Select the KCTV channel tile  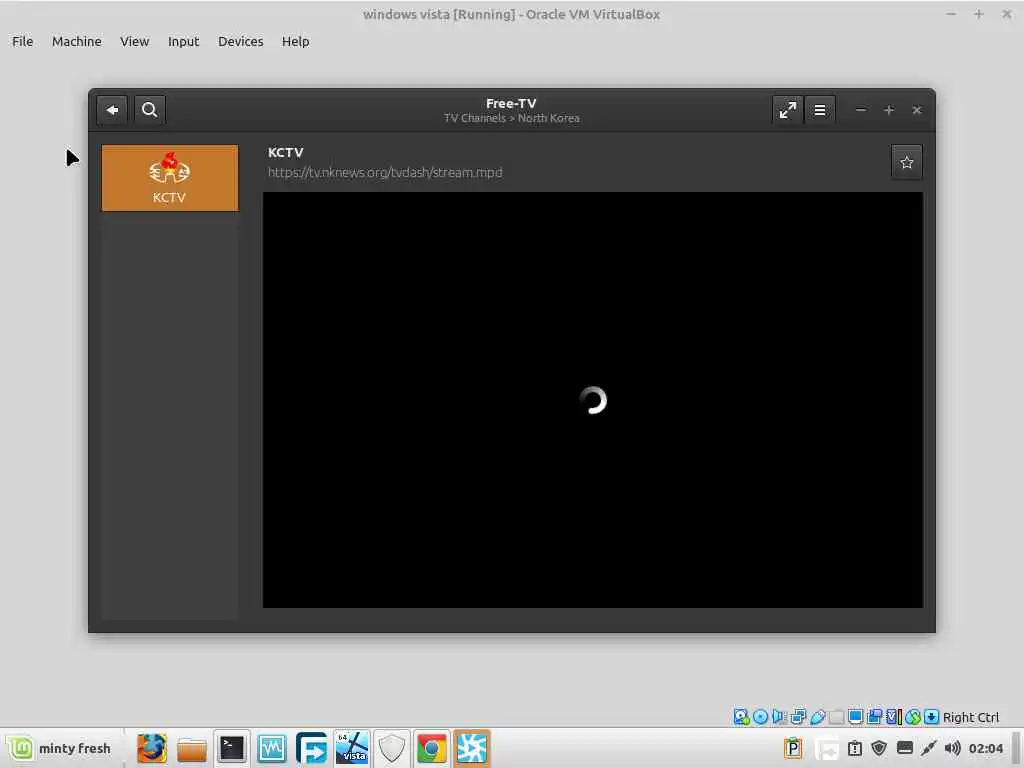(x=170, y=178)
